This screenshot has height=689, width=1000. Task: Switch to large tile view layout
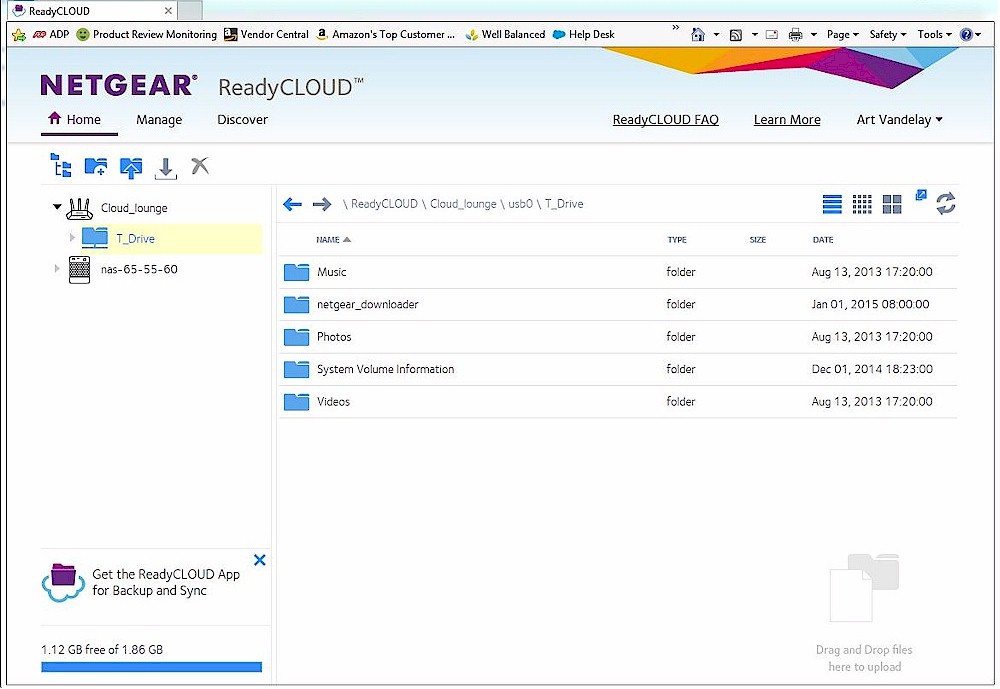pos(892,204)
